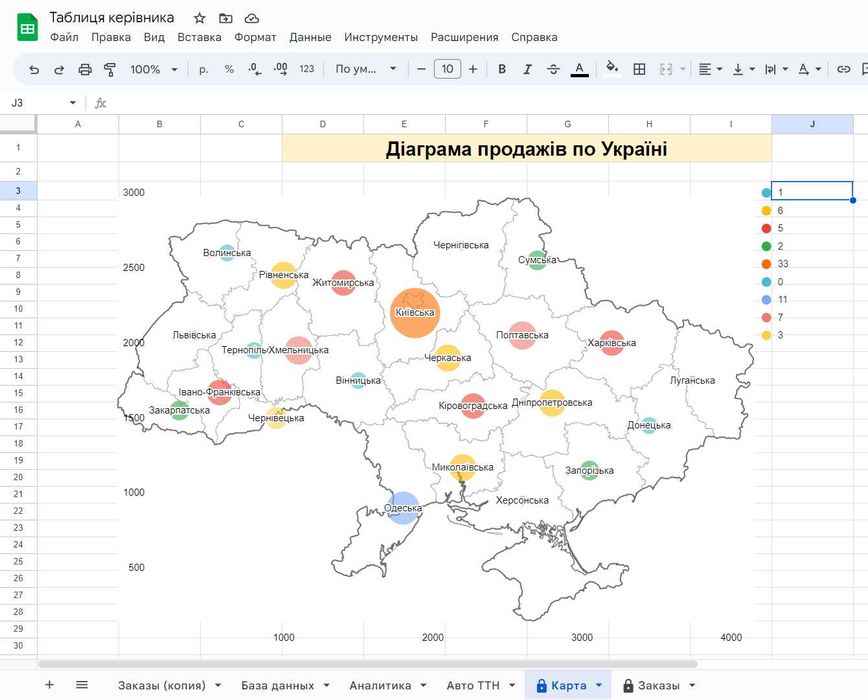
Task: Click the font size field showing 10
Action: (447, 69)
